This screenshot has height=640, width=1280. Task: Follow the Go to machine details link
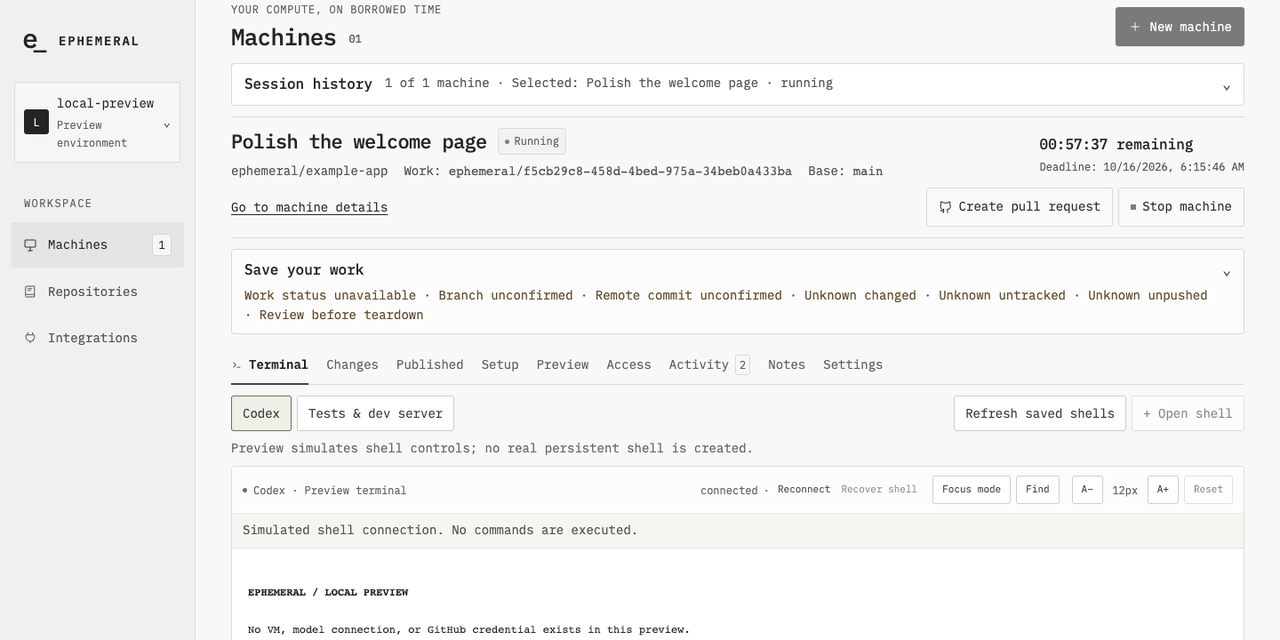click(x=309, y=207)
